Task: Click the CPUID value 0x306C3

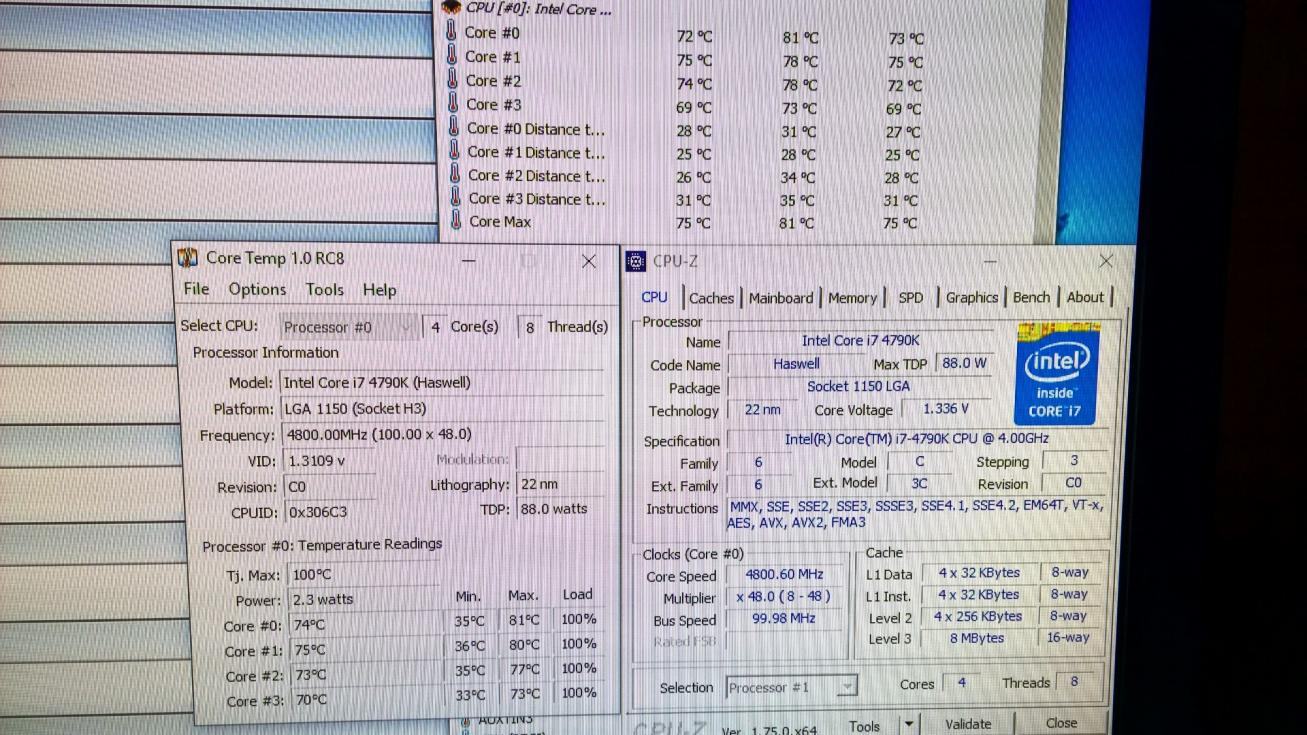Action: (x=318, y=512)
